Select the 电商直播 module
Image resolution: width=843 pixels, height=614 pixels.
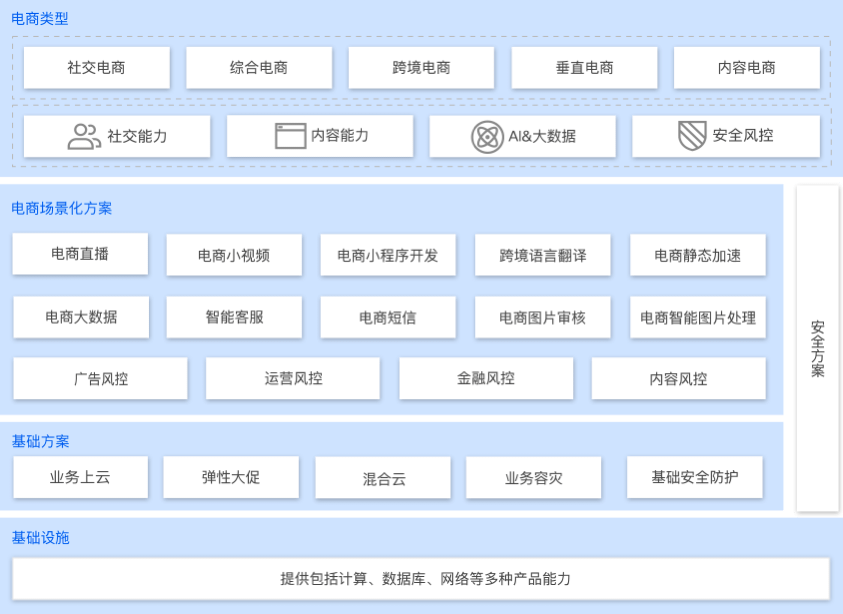(78, 254)
